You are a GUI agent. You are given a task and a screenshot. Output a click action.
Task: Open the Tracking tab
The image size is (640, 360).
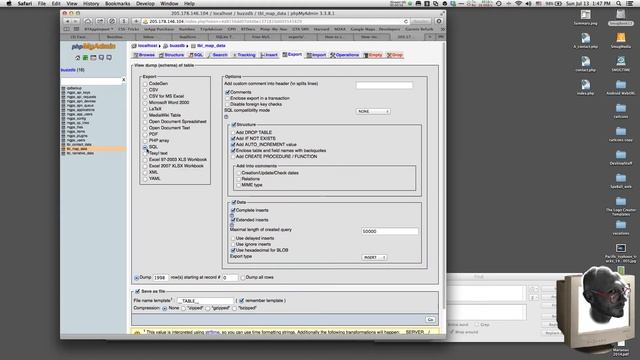(x=244, y=55)
